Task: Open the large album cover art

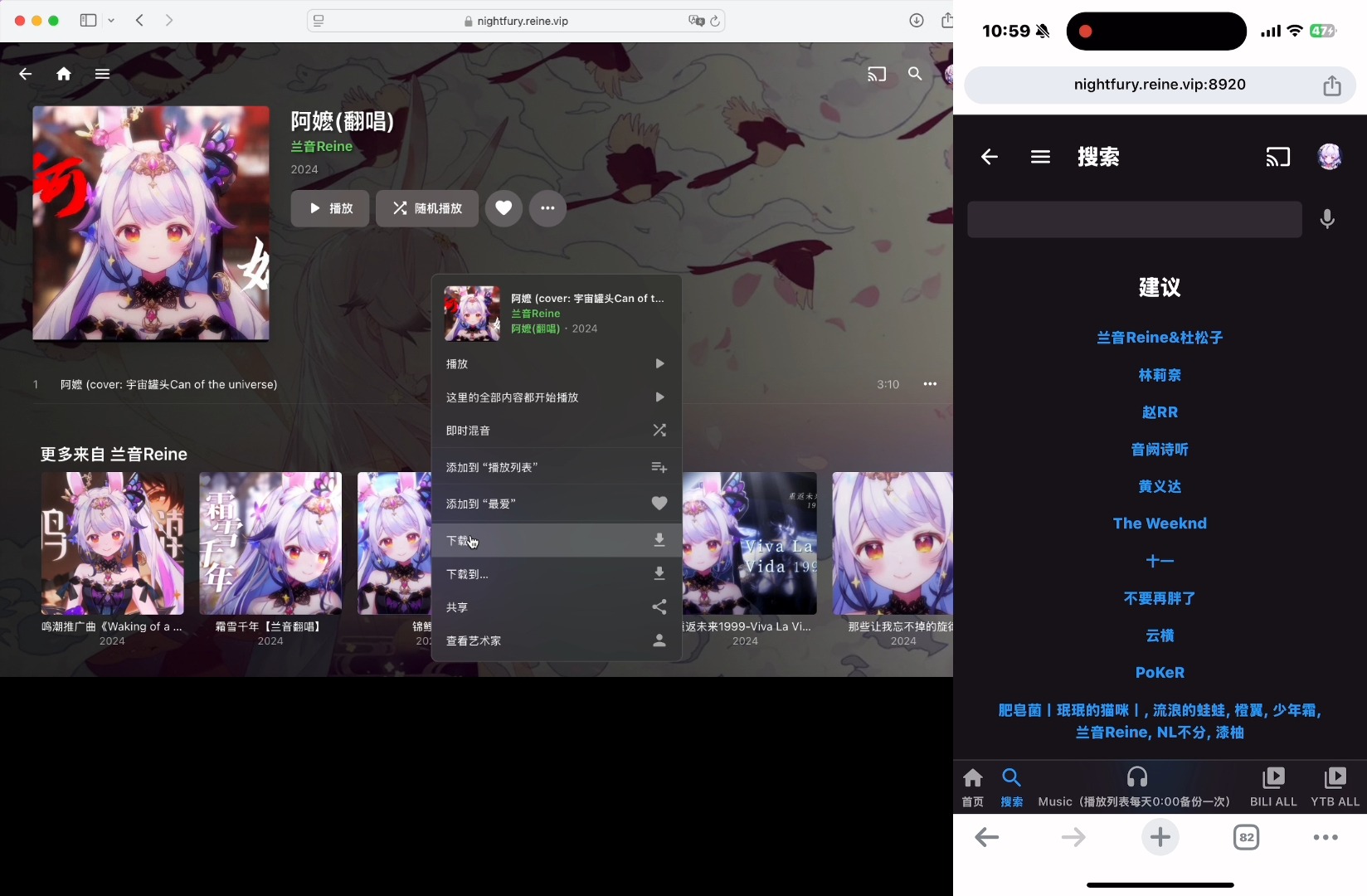Action: [151, 223]
